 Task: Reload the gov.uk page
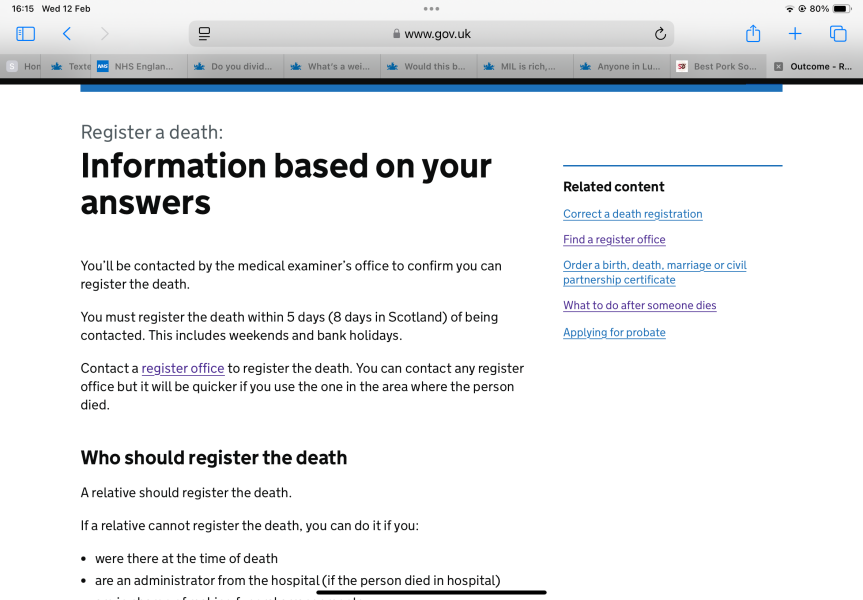(660, 34)
